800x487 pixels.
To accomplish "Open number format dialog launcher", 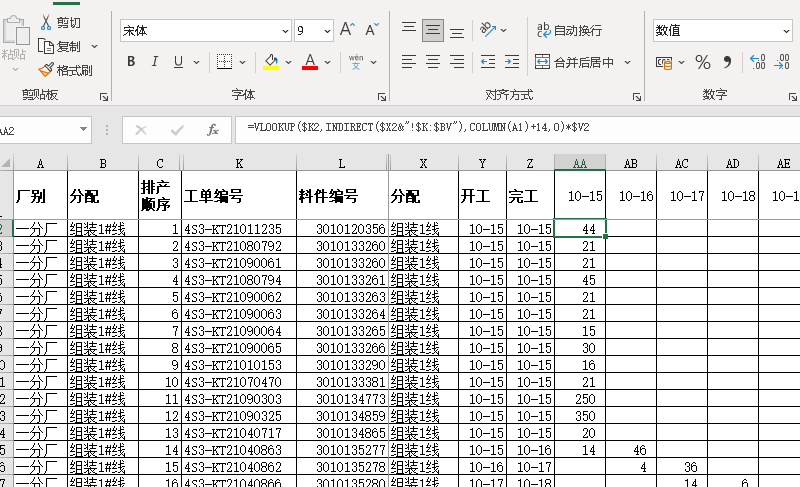I will [792, 97].
